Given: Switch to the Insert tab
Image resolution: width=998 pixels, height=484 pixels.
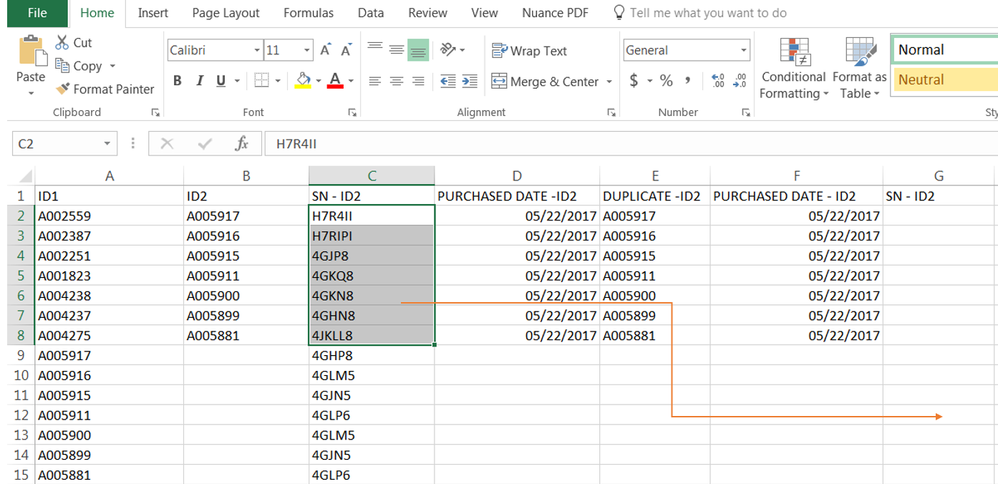Looking at the screenshot, I should [x=153, y=13].
